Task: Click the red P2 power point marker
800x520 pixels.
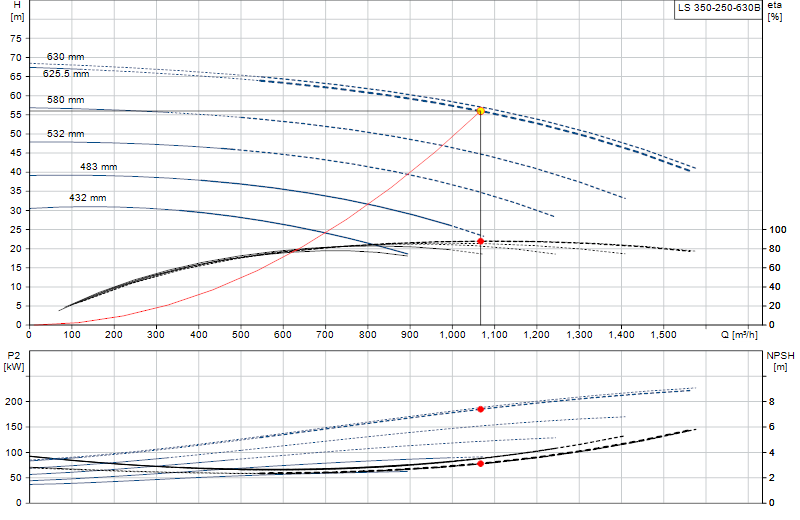Action: click(480, 409)
